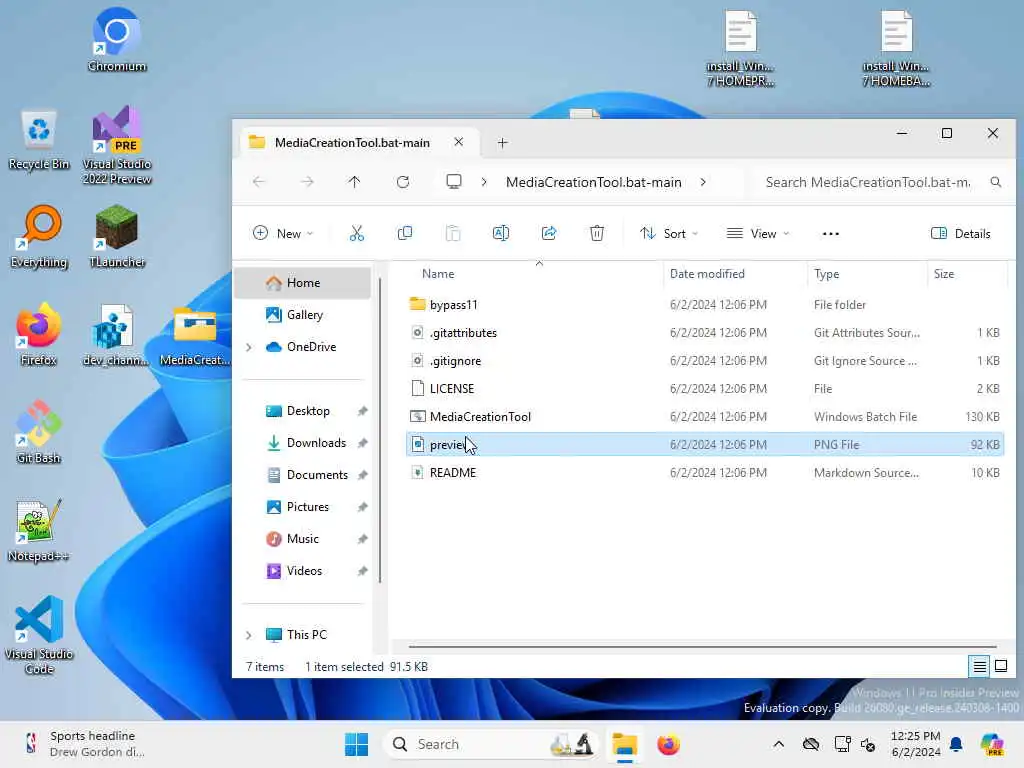Select Recycle Bin on desktop
The image size is (1024, 768).
[x=39, y=140]
